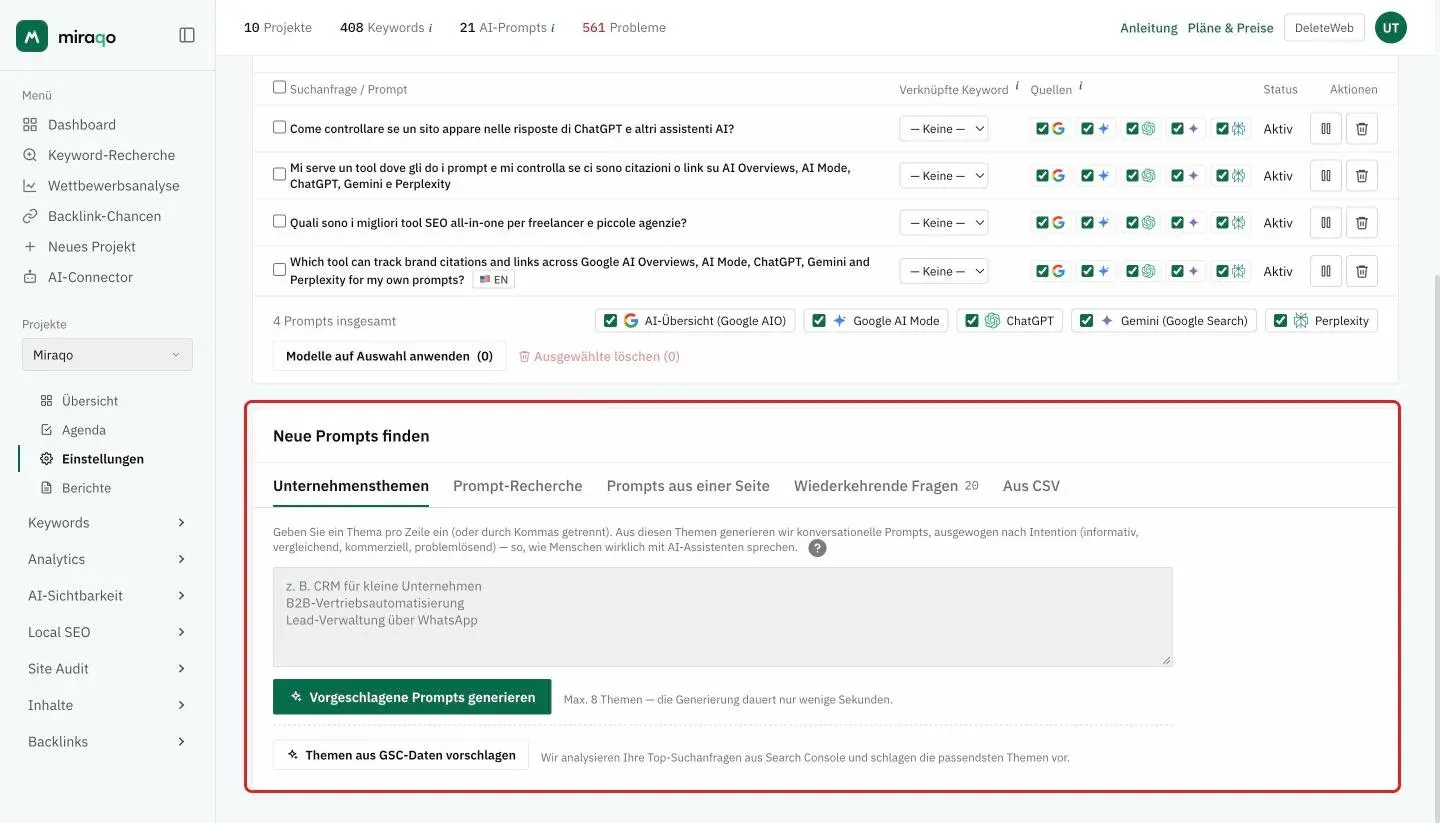1440x823 pixels.
Task: Switch to the Prompts aus einer Seite tab
Action: tap(688, 486)
